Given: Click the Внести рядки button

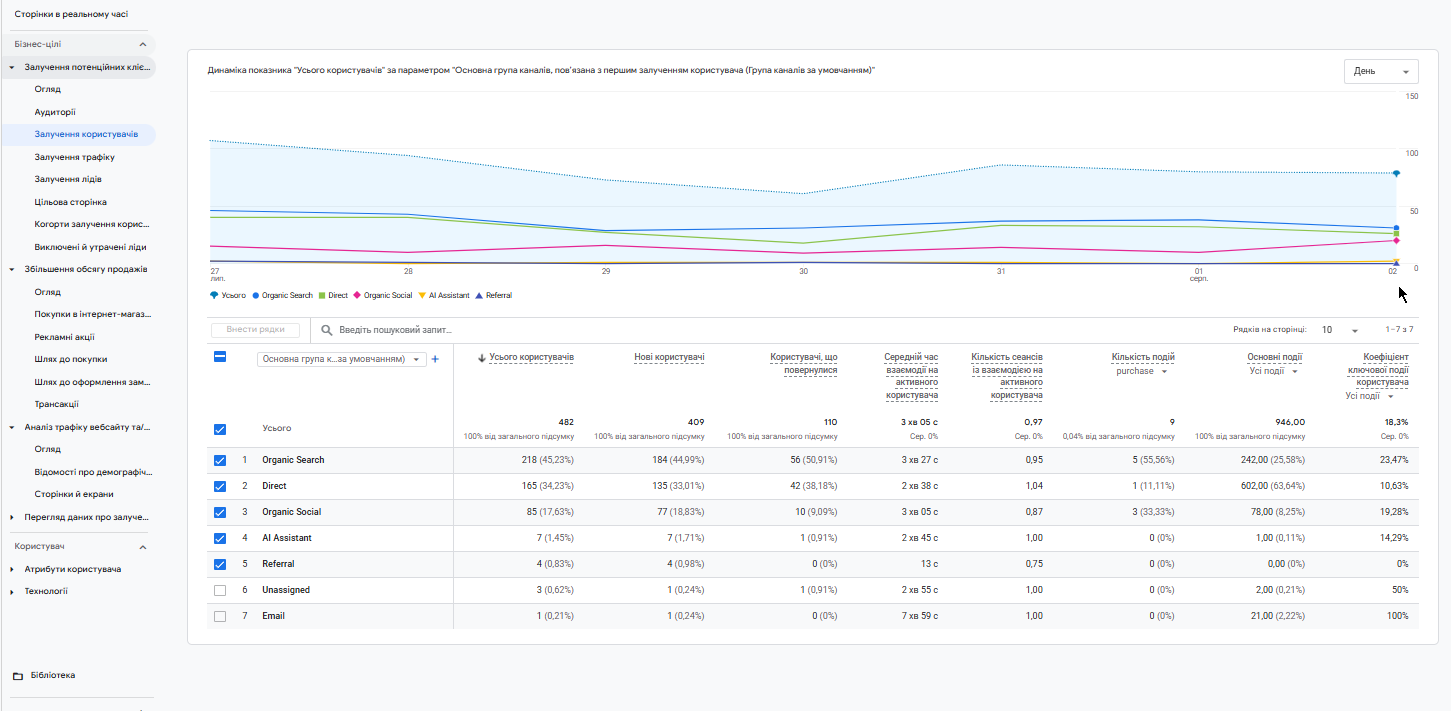Looking at the screenshot, I should pyautogui.click(x=256, y=330).
